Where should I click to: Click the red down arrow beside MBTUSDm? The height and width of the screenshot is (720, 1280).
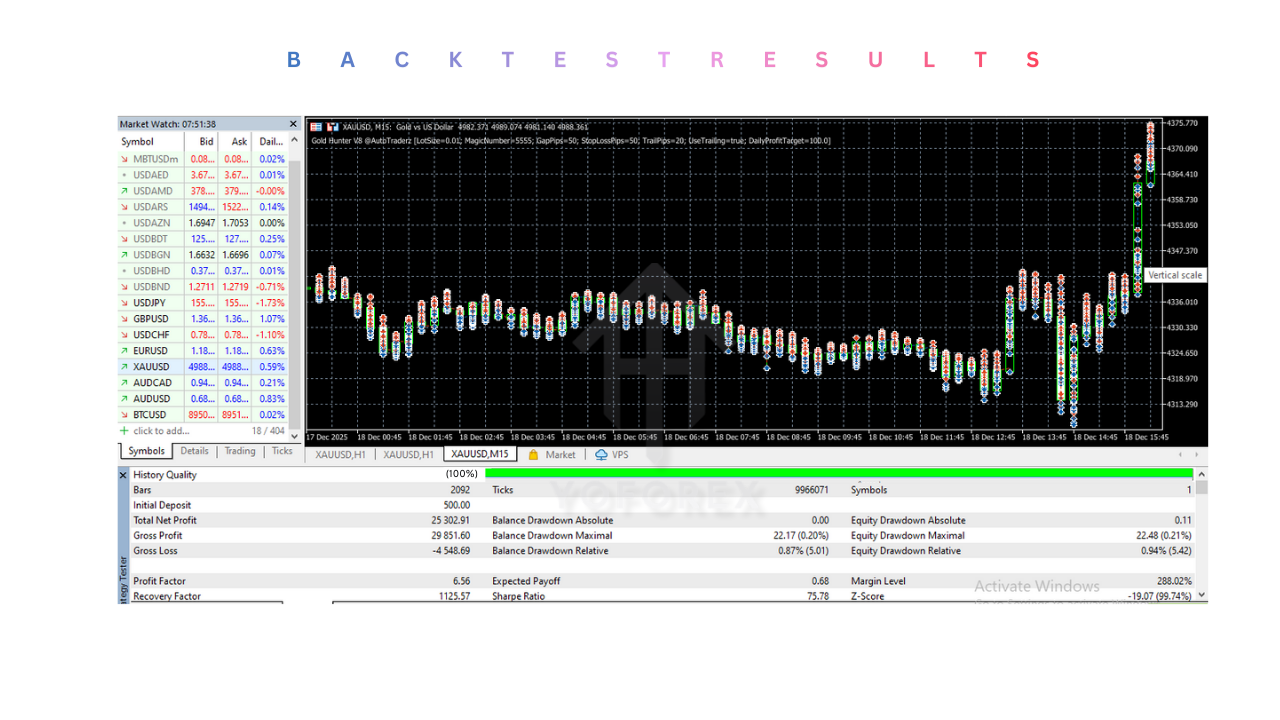pyautogui.click(x=124, y=159)
